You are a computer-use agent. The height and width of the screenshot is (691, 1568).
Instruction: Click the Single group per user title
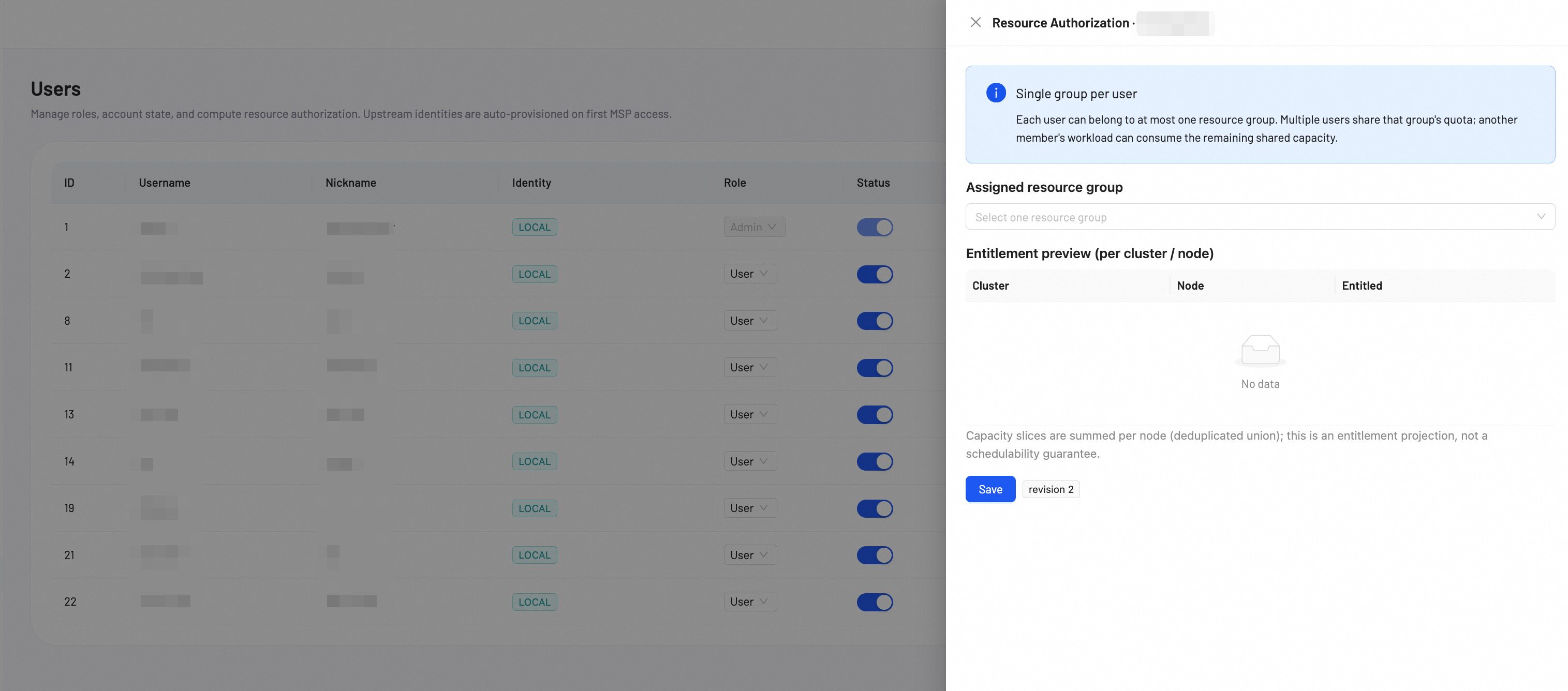(1075, 94)
